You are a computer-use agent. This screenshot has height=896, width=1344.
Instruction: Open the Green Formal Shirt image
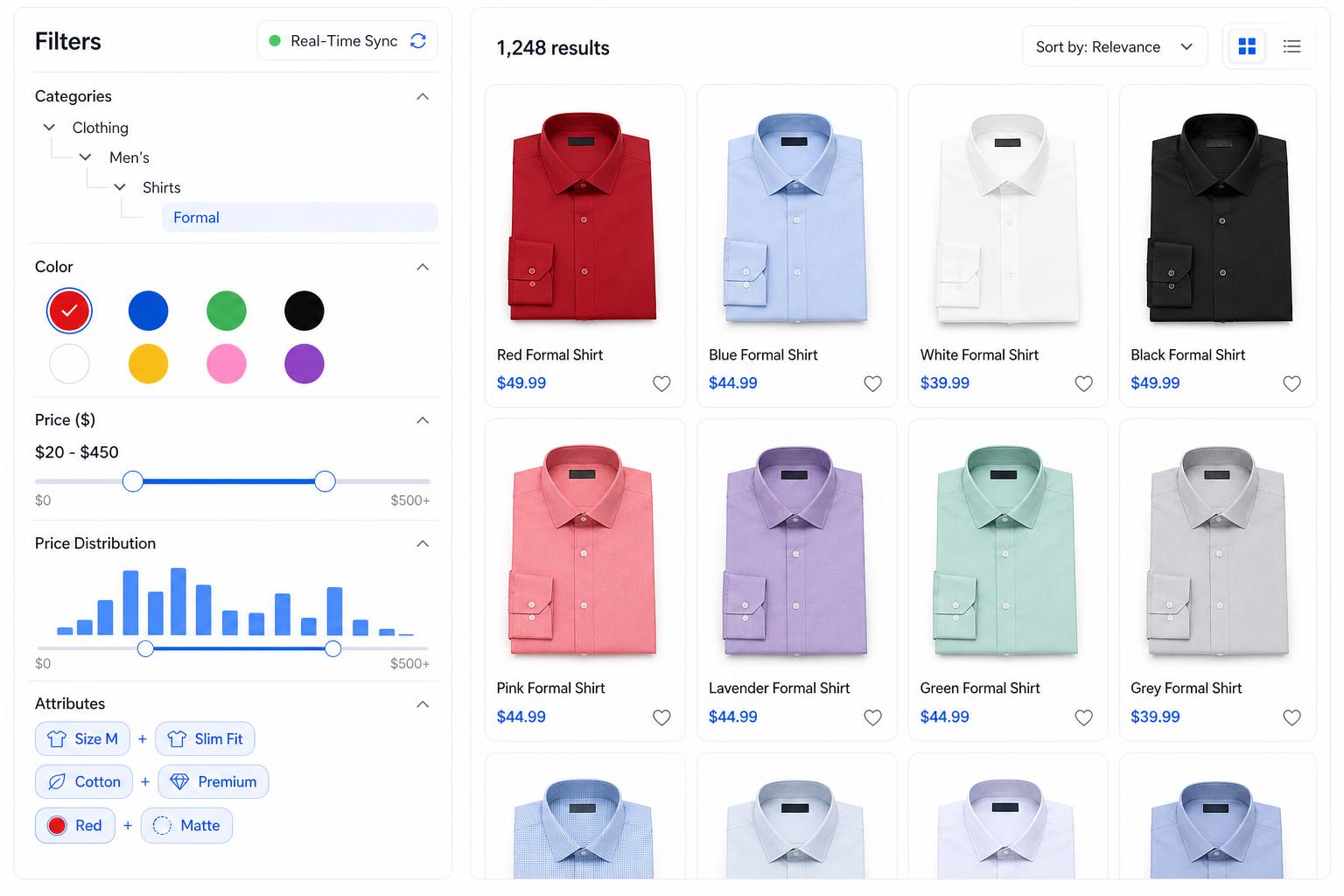[1004, 550]
